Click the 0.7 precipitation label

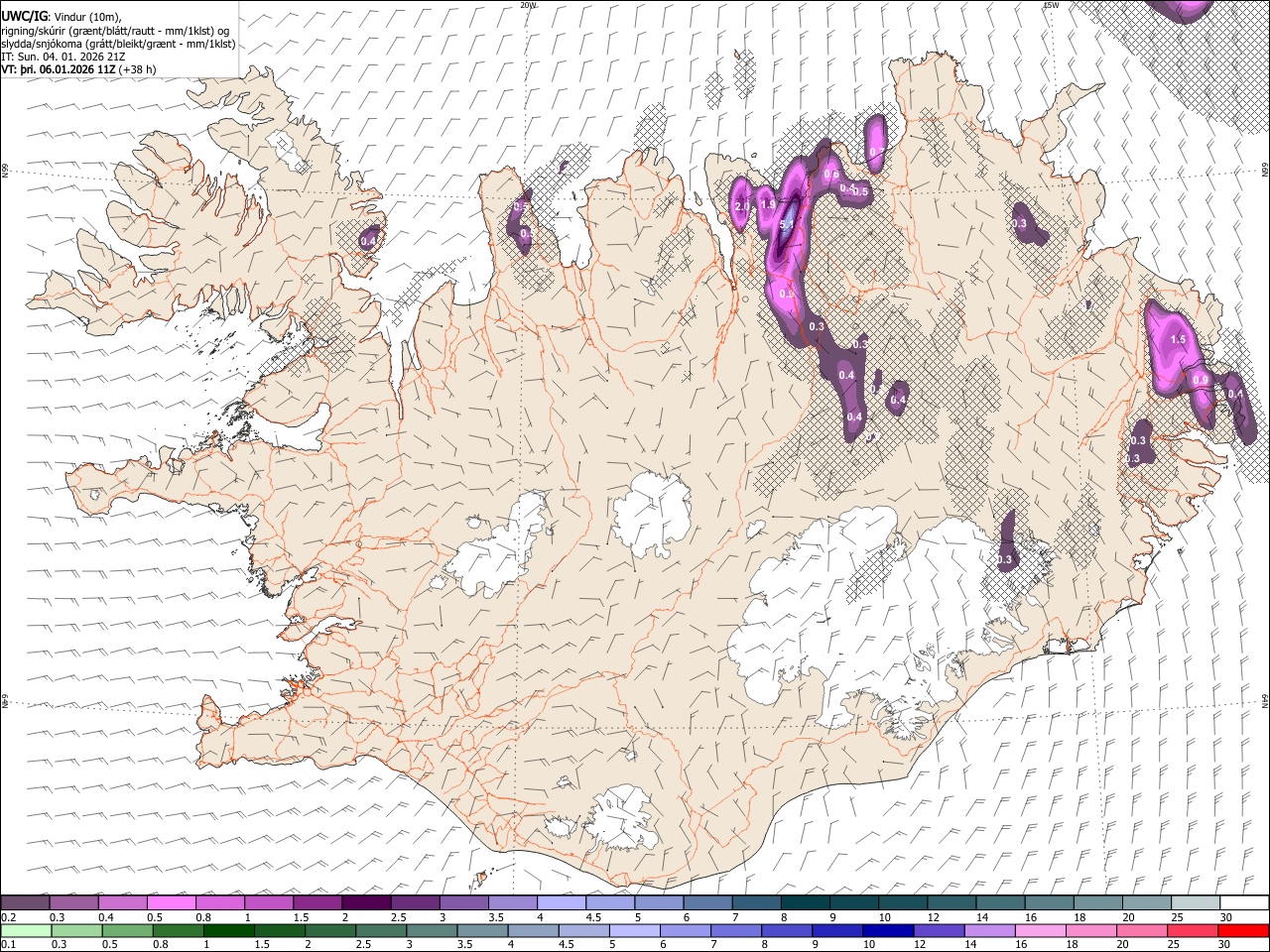pos(875,152)
